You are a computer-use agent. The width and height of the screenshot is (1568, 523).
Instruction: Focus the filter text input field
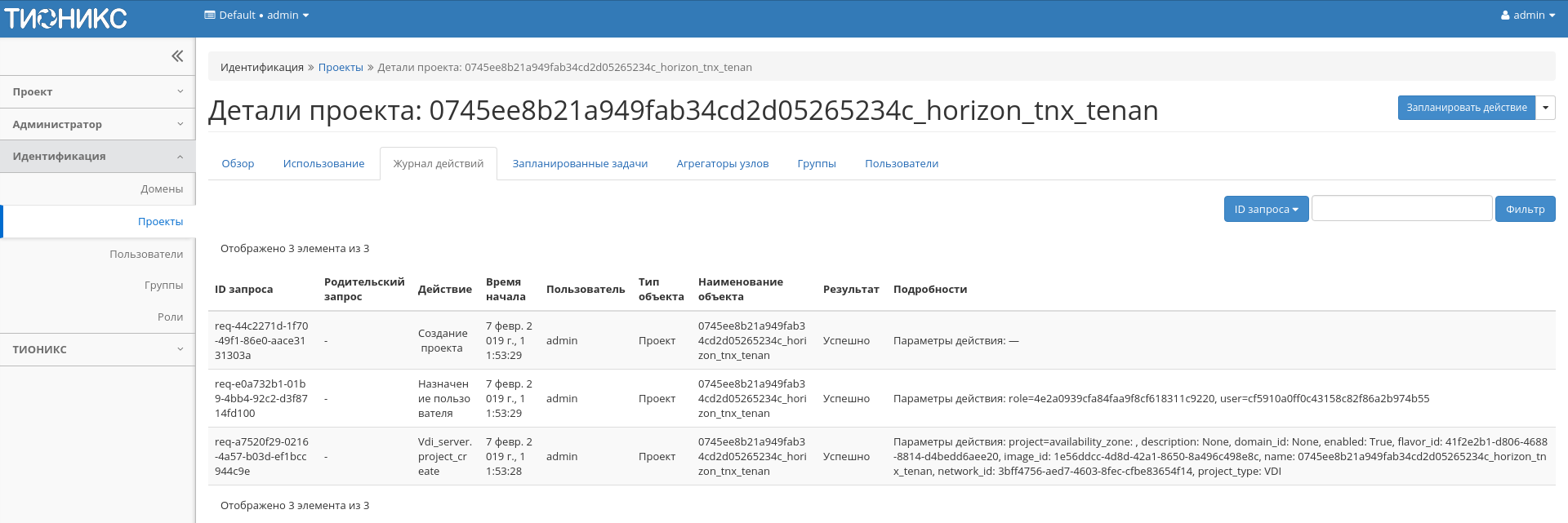tap(1401, 209)
